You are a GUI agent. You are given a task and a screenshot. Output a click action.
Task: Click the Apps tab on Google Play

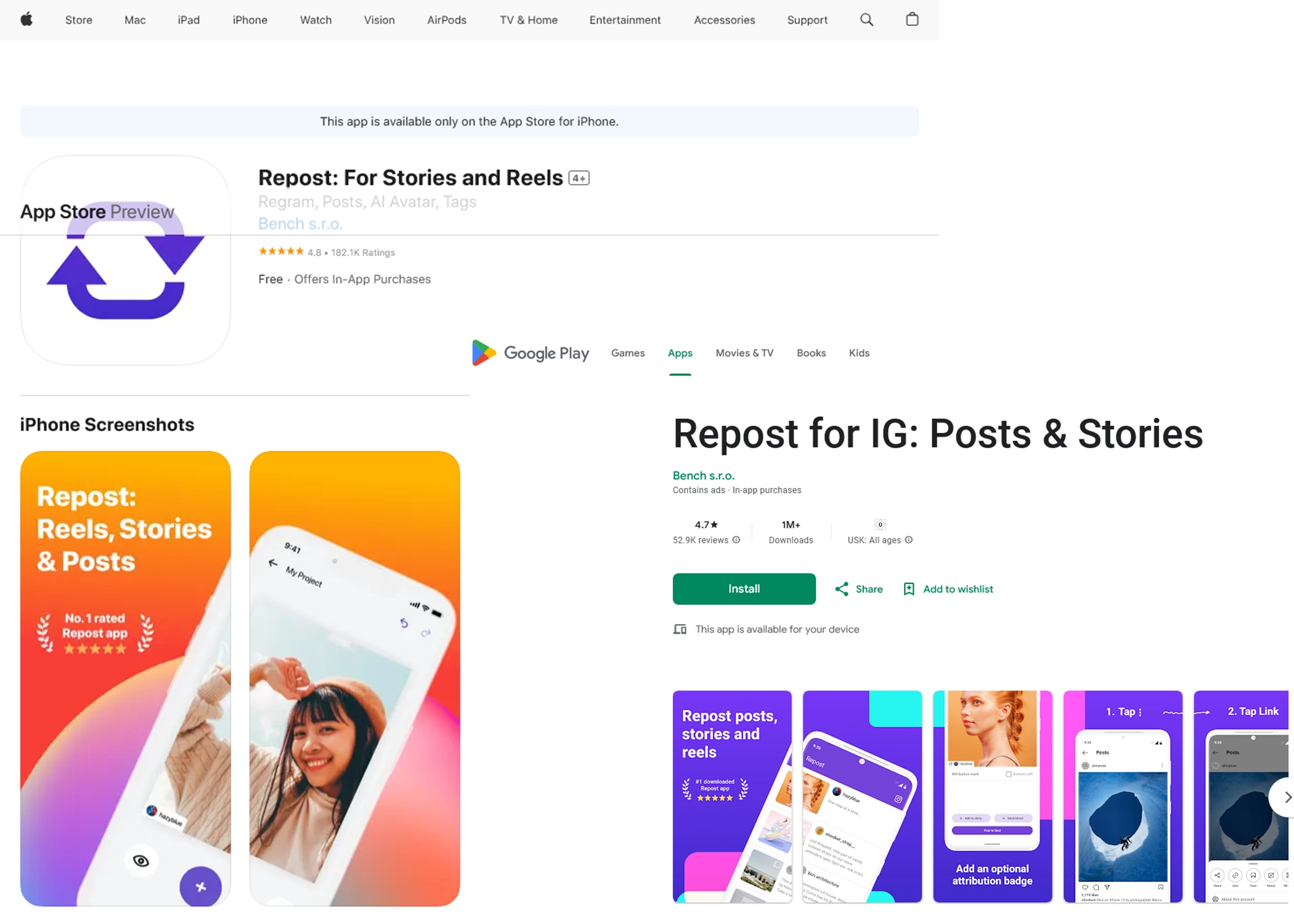680,353
